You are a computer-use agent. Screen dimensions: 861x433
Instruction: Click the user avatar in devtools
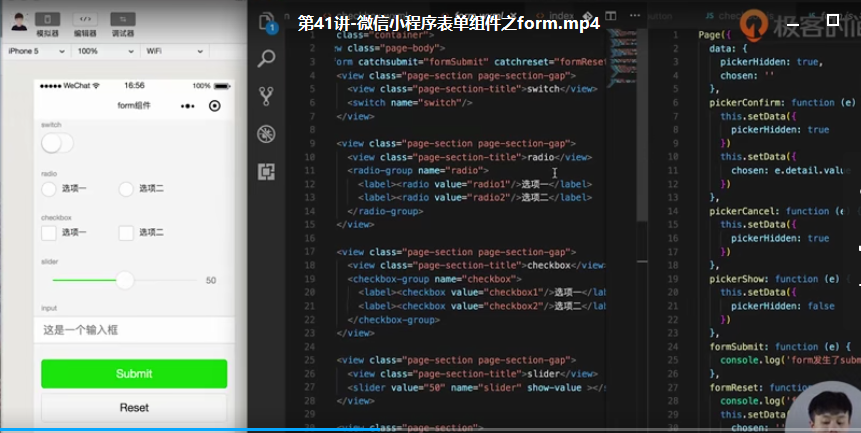(19, 23)
